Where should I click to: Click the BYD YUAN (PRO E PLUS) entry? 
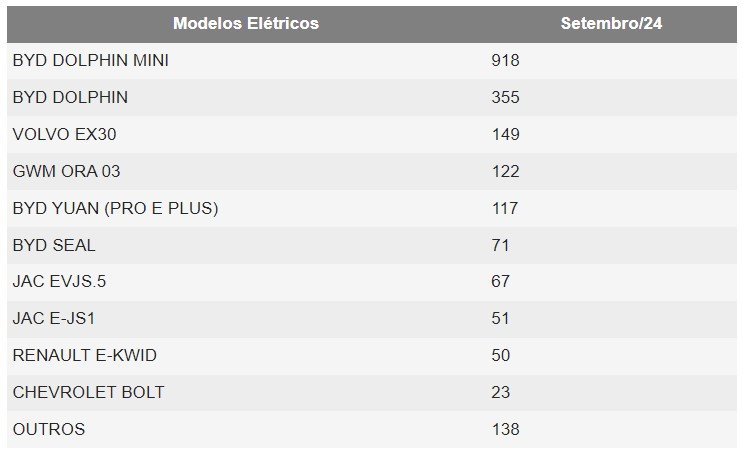point(115,208)
